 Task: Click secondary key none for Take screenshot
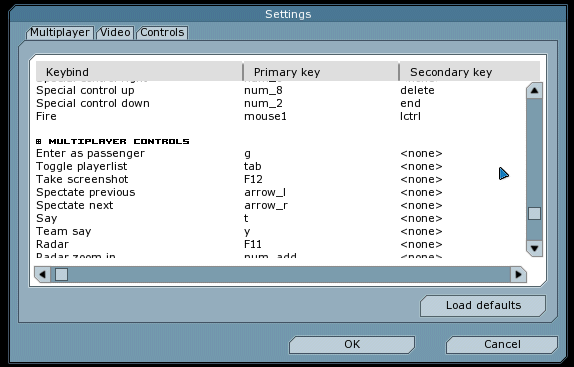pos(421,179)
